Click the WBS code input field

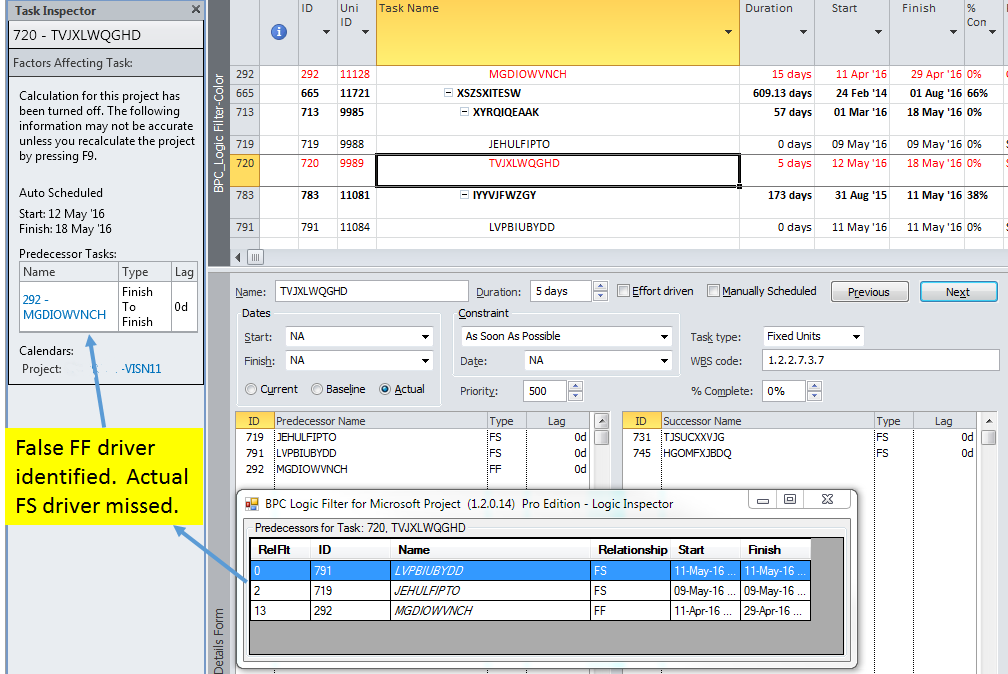[880, 360]
